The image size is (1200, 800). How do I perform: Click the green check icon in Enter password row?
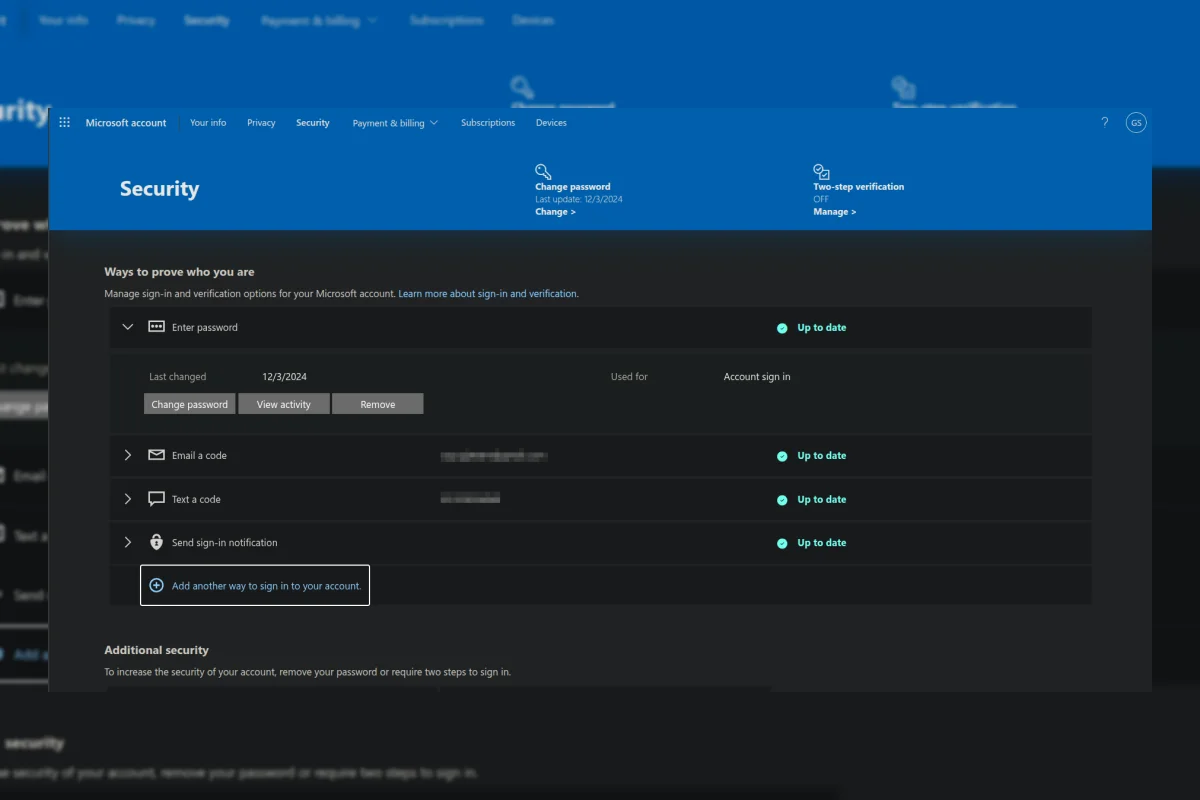point(782,328)
